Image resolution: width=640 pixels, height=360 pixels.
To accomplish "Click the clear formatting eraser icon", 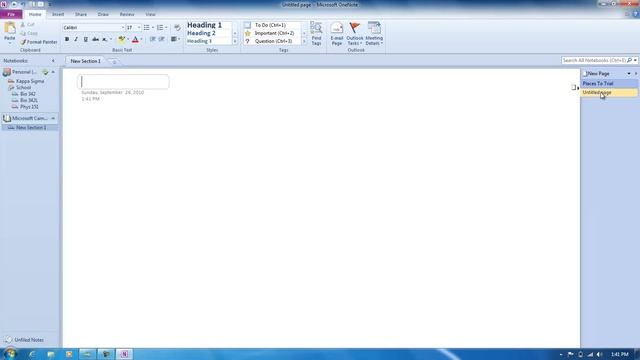I will [x=177, y=27].
